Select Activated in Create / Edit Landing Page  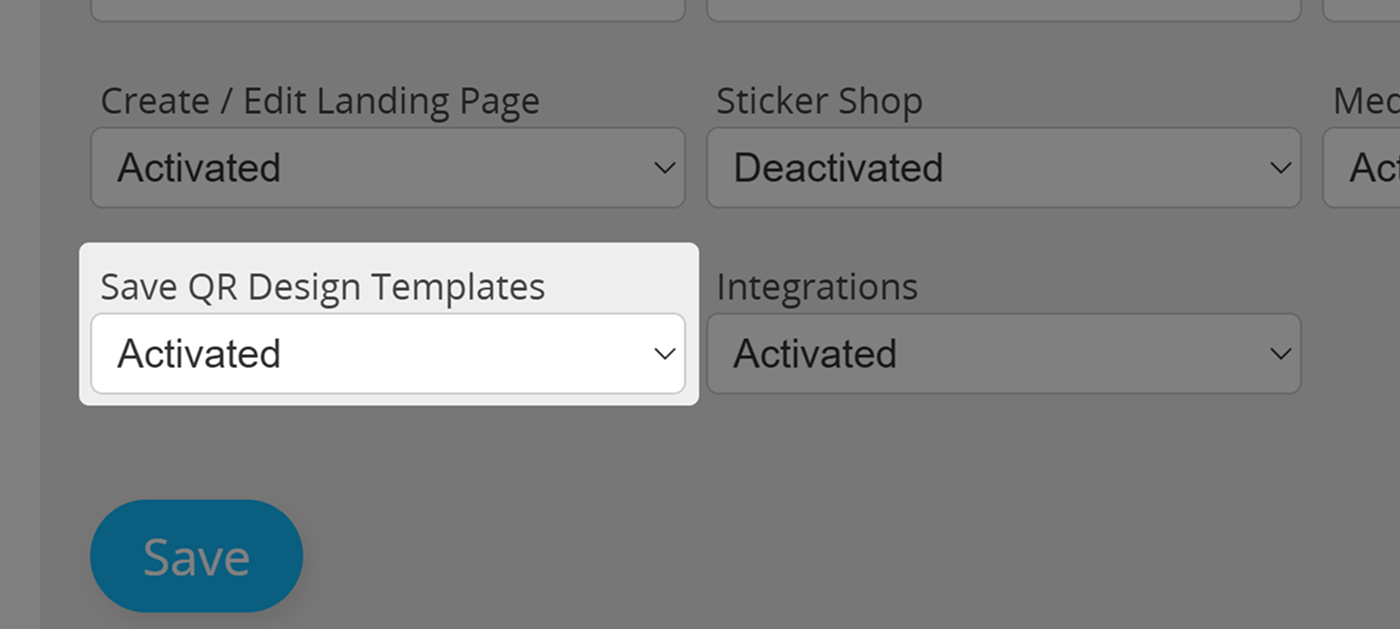tap(388, 168)
